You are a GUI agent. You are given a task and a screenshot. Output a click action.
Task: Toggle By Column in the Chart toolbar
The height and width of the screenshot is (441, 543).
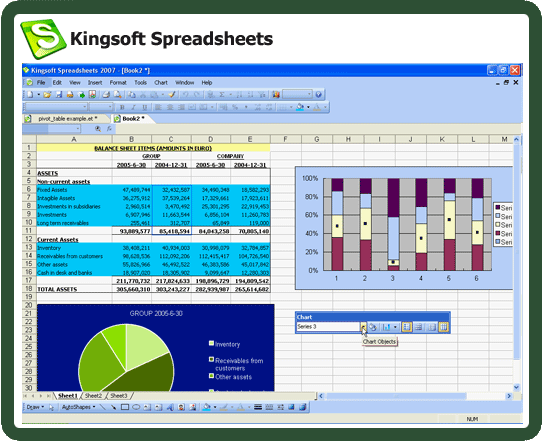tap(444, 327)
